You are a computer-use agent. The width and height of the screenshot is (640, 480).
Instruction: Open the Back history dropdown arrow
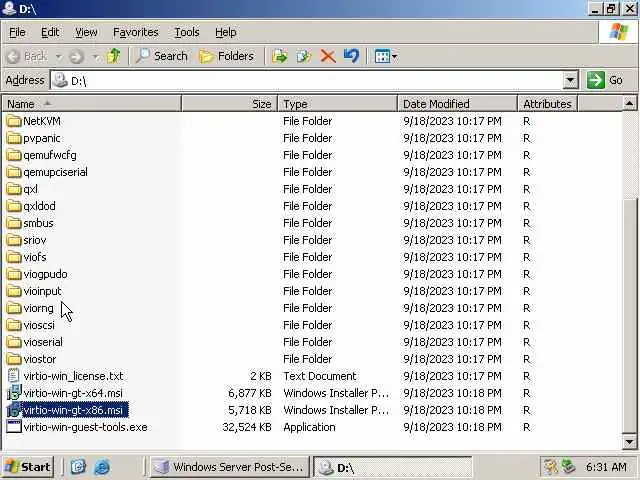tap(59, 56)
